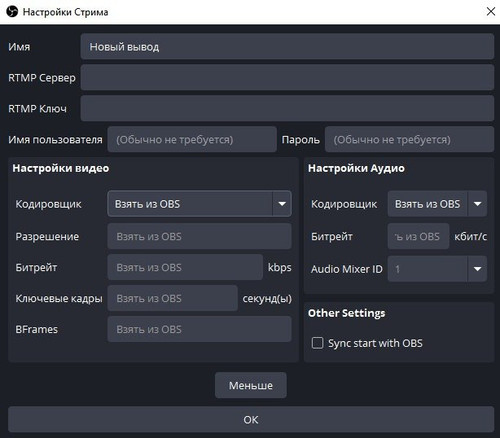Focus the Пароль input field
500x438 pixels.
point(409,139)
